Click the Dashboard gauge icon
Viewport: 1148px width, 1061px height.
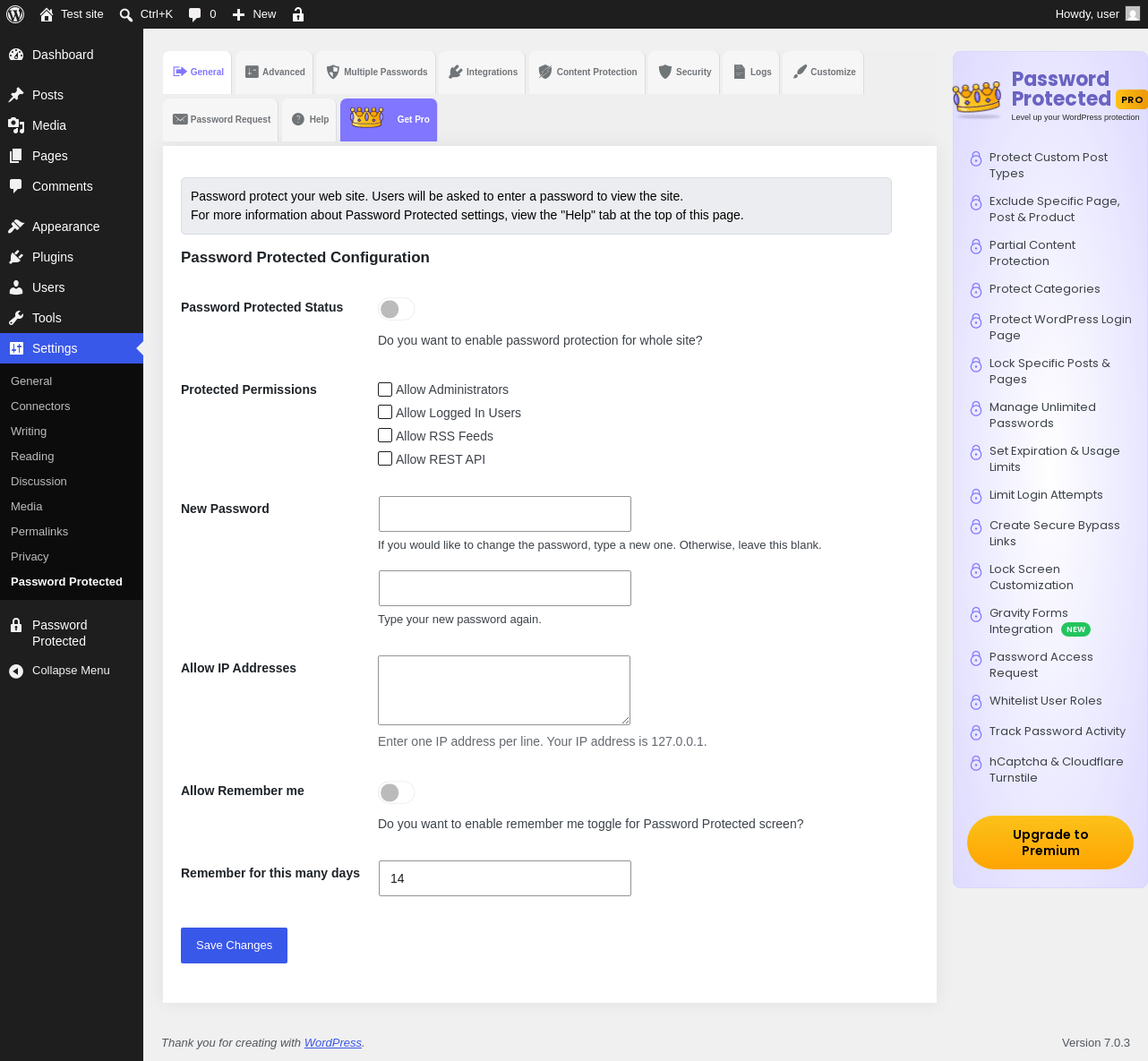(x=16, y=55)
